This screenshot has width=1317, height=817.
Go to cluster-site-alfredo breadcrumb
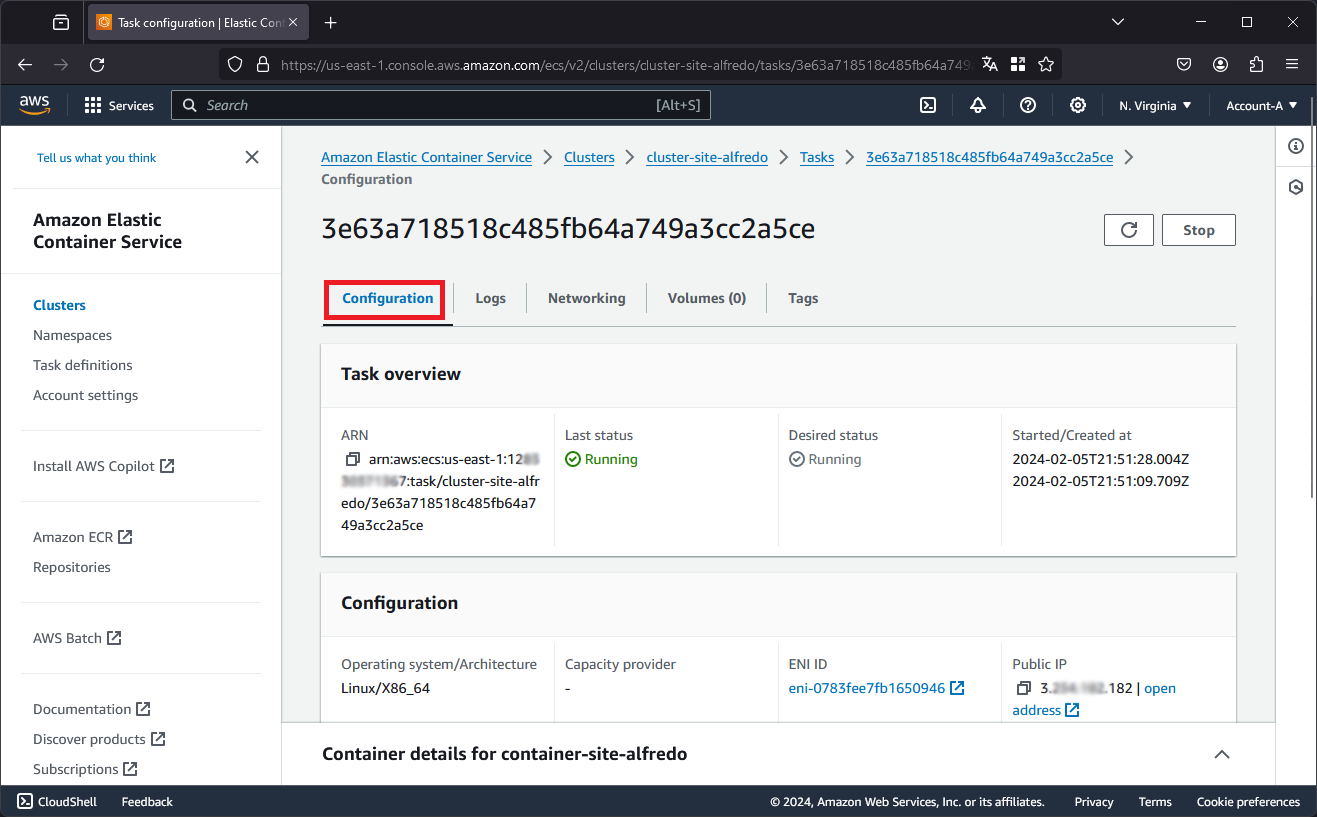point(707,157)
